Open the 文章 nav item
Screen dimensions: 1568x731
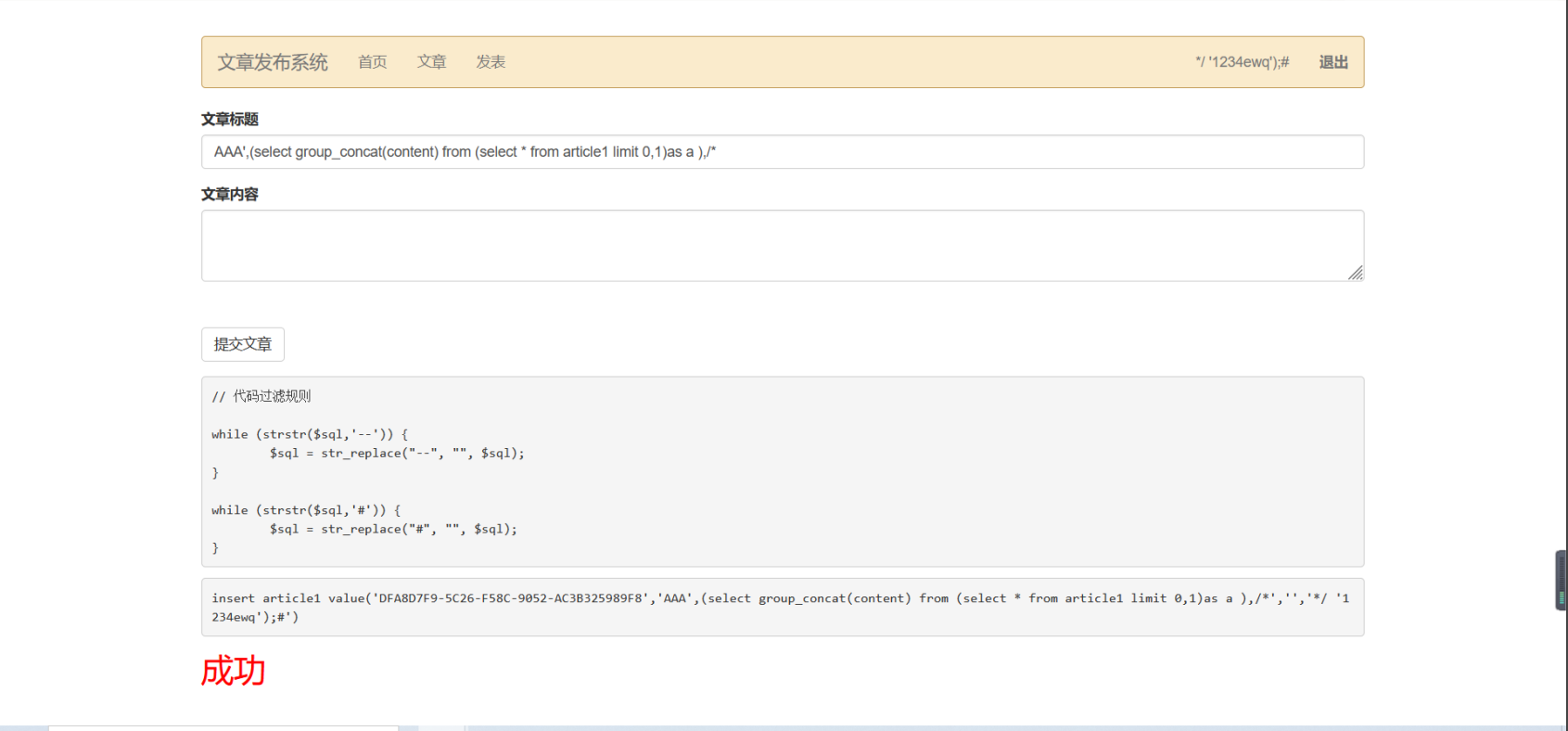(432, 62)
